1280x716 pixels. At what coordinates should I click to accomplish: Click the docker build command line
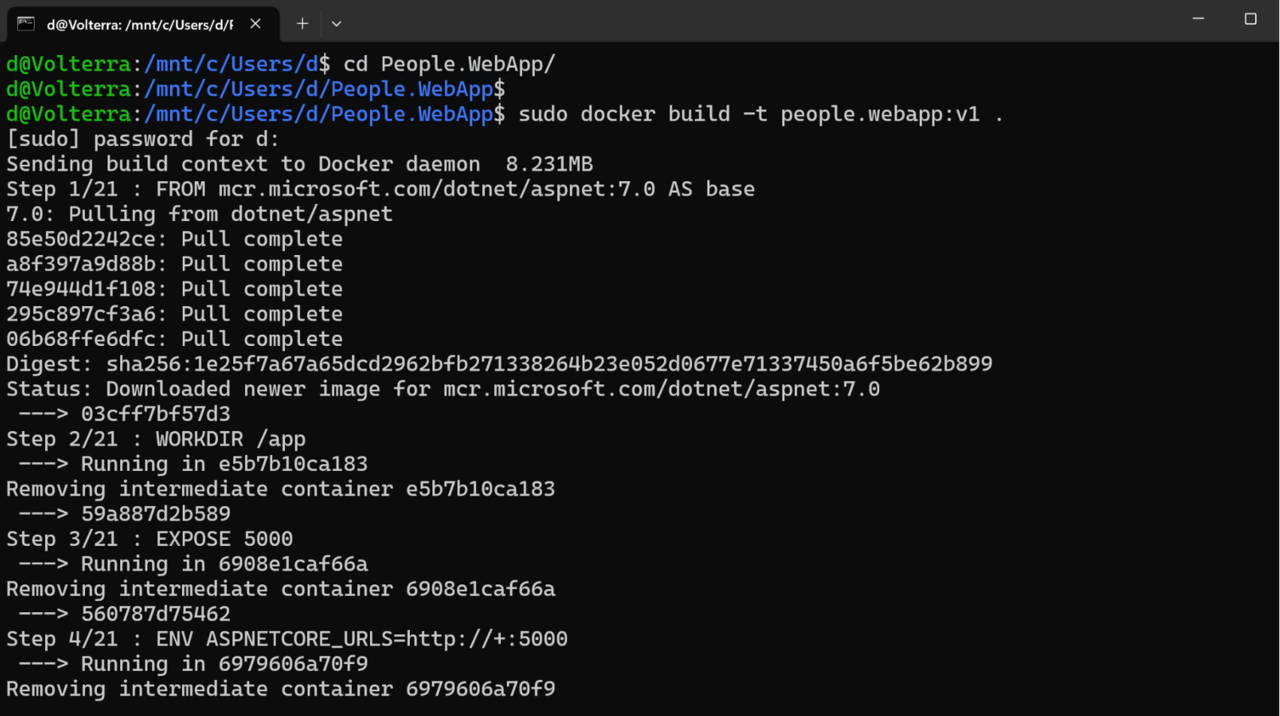(x=760, y=113)
